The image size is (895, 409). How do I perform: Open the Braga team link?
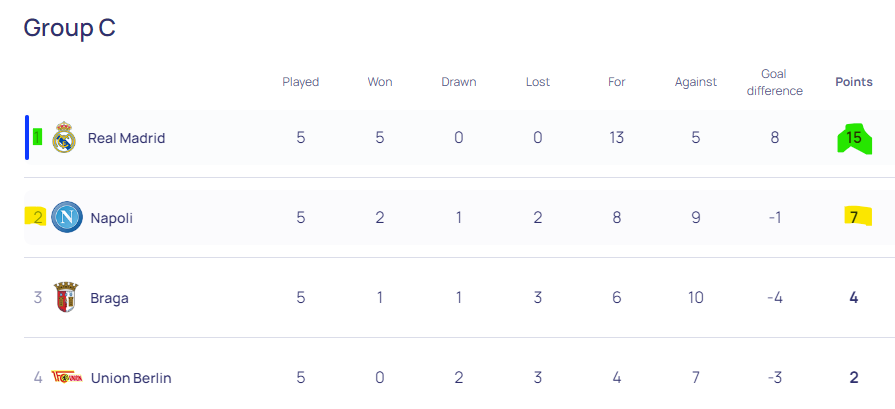(109, 298)
